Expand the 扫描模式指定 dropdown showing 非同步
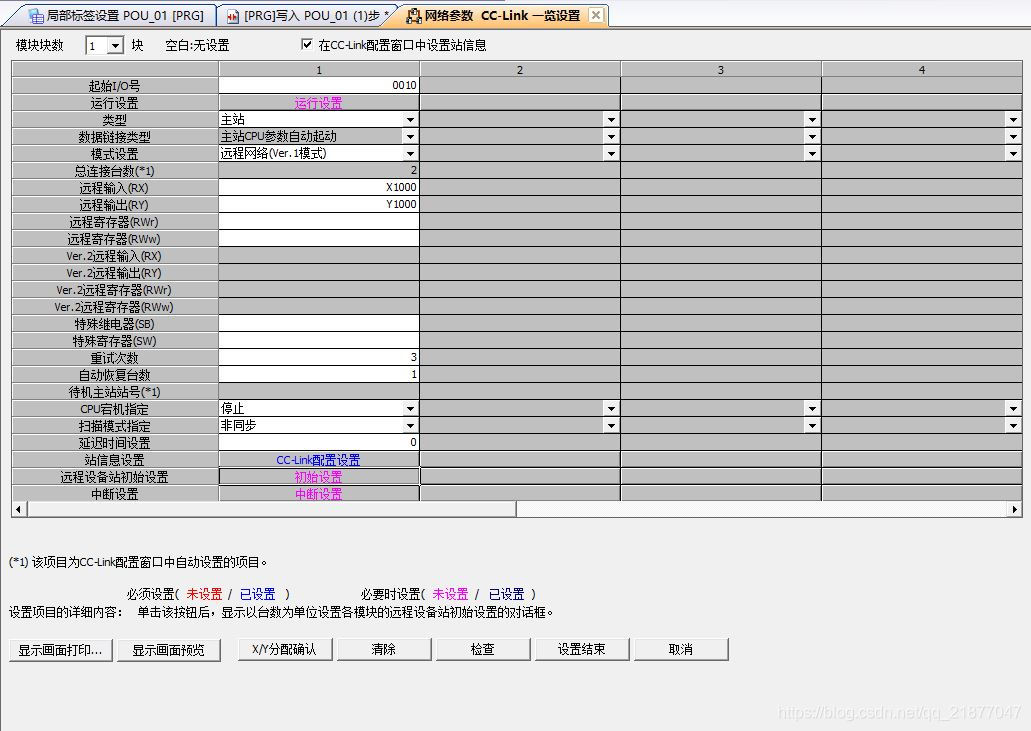This screenshot has width=1031, height=731. click(x=410, y=425)
